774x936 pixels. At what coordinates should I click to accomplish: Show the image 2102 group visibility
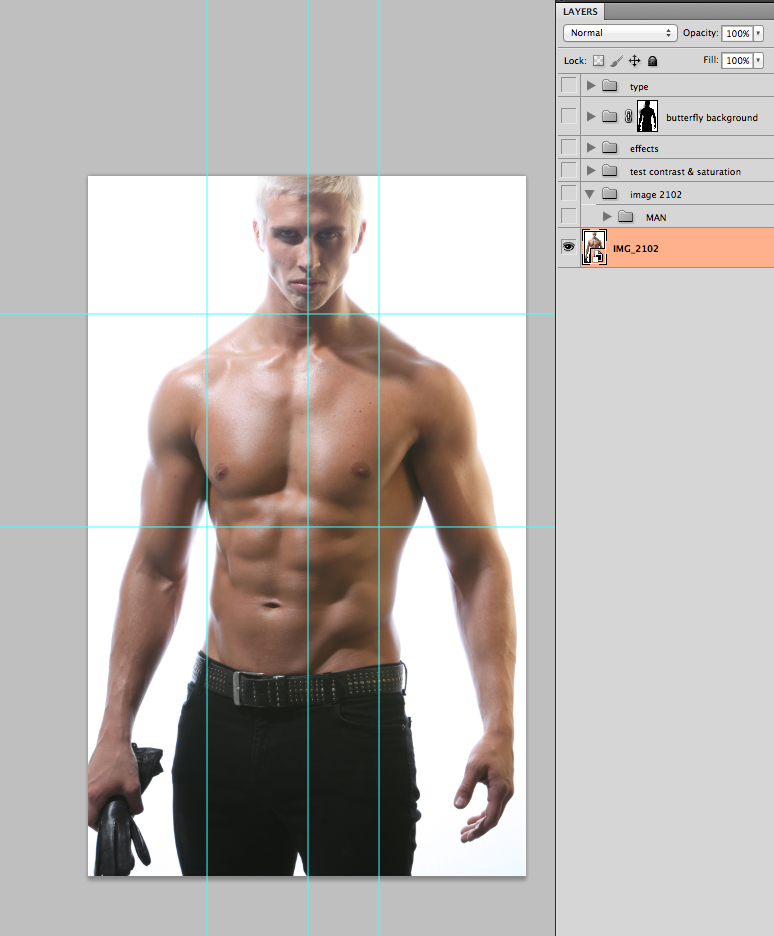click(569, 193)
